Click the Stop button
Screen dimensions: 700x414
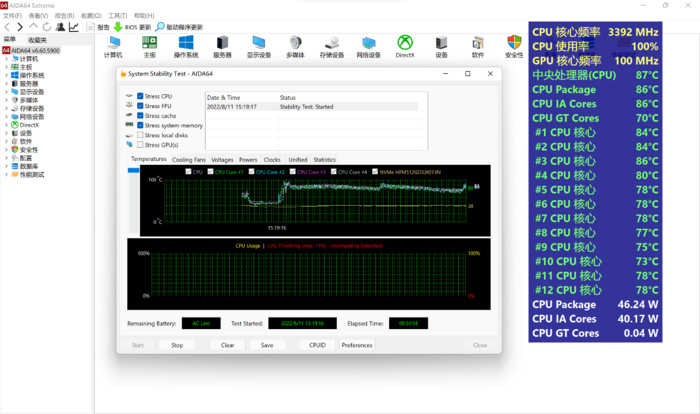pos(177,345)
